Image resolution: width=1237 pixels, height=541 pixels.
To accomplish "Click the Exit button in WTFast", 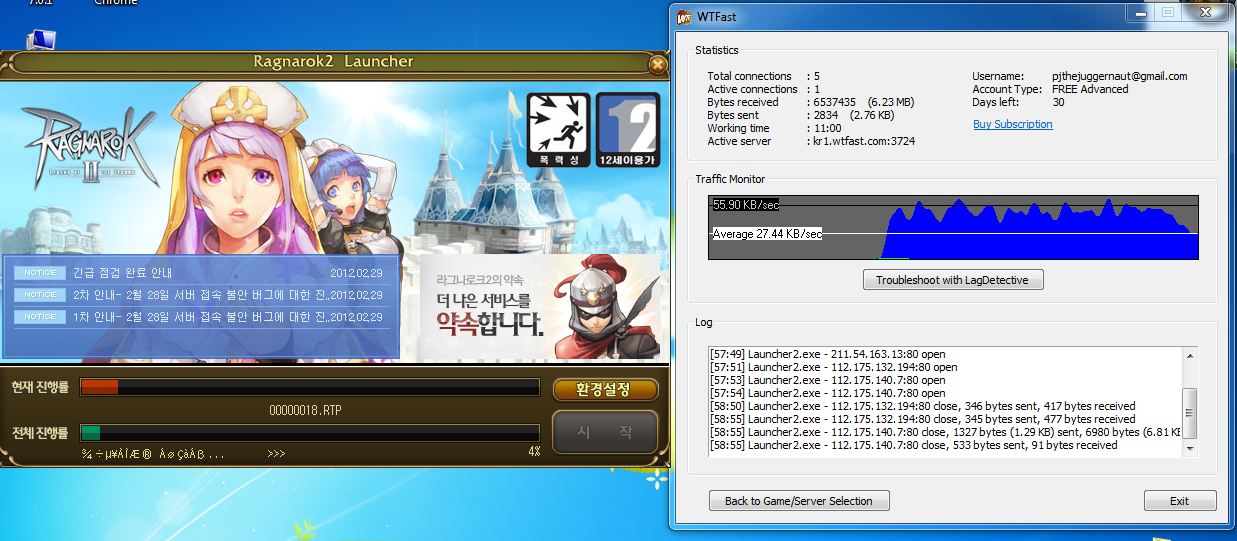I will pyautogui.click(x=1180, y=501).
